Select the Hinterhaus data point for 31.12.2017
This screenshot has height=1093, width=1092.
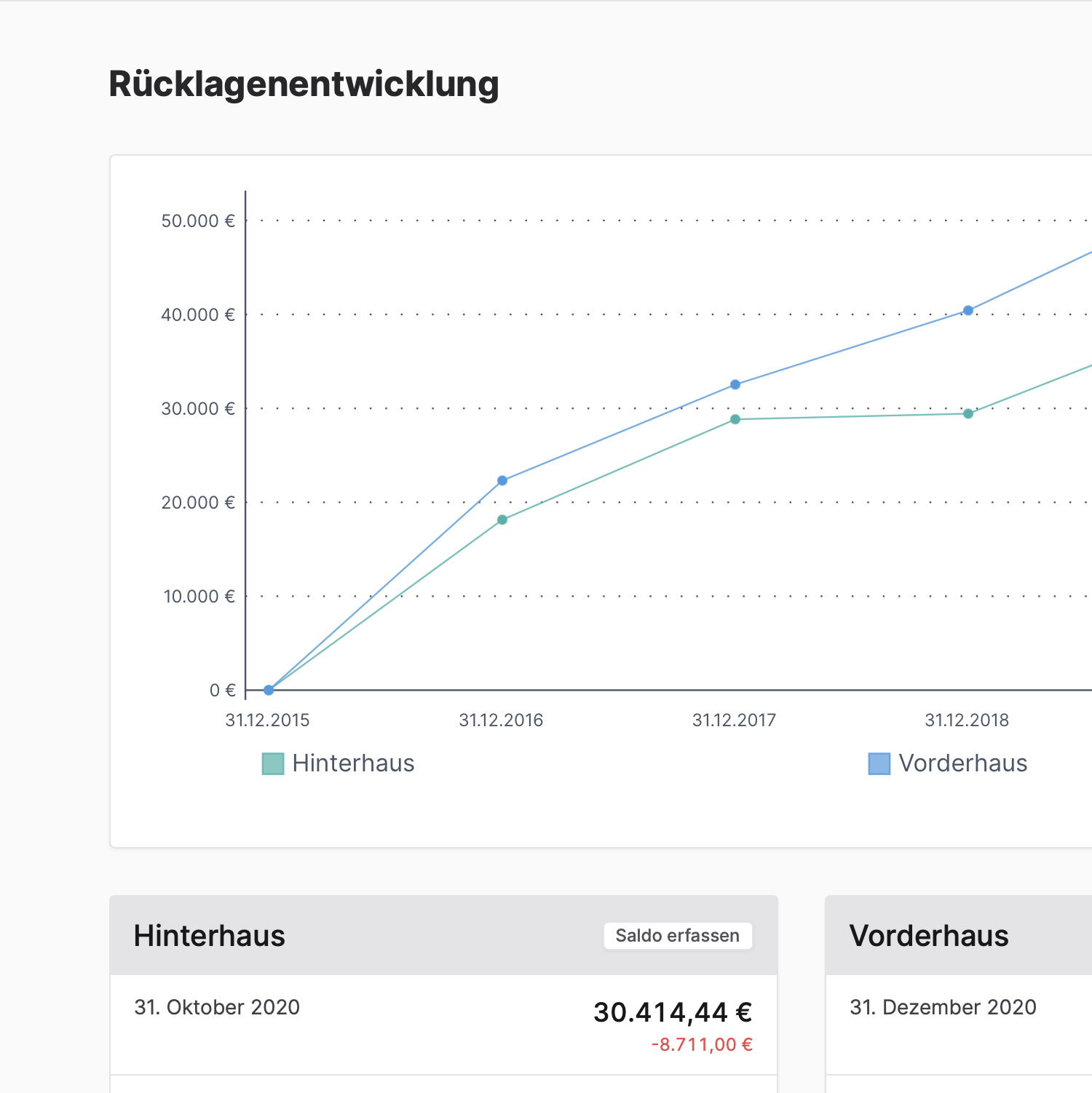735,419
